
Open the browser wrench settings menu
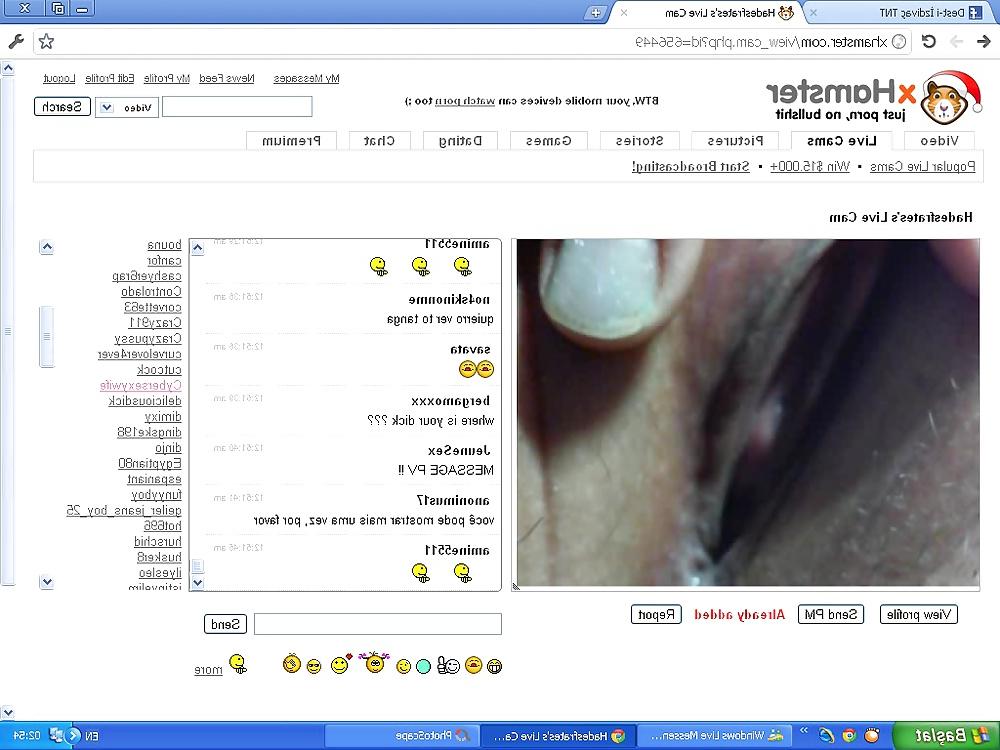[x=16, y=42]
